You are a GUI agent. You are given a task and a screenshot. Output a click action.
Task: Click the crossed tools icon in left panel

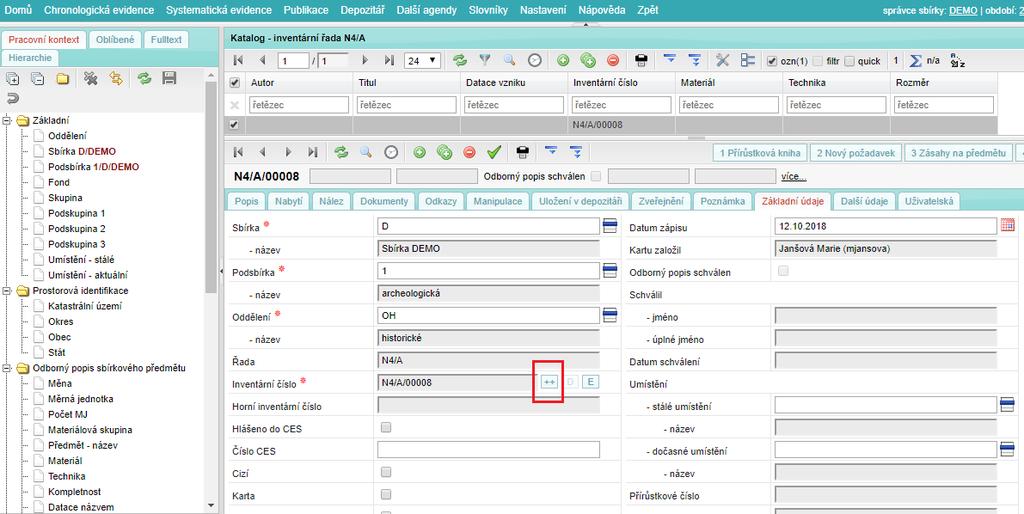(91, 79)
